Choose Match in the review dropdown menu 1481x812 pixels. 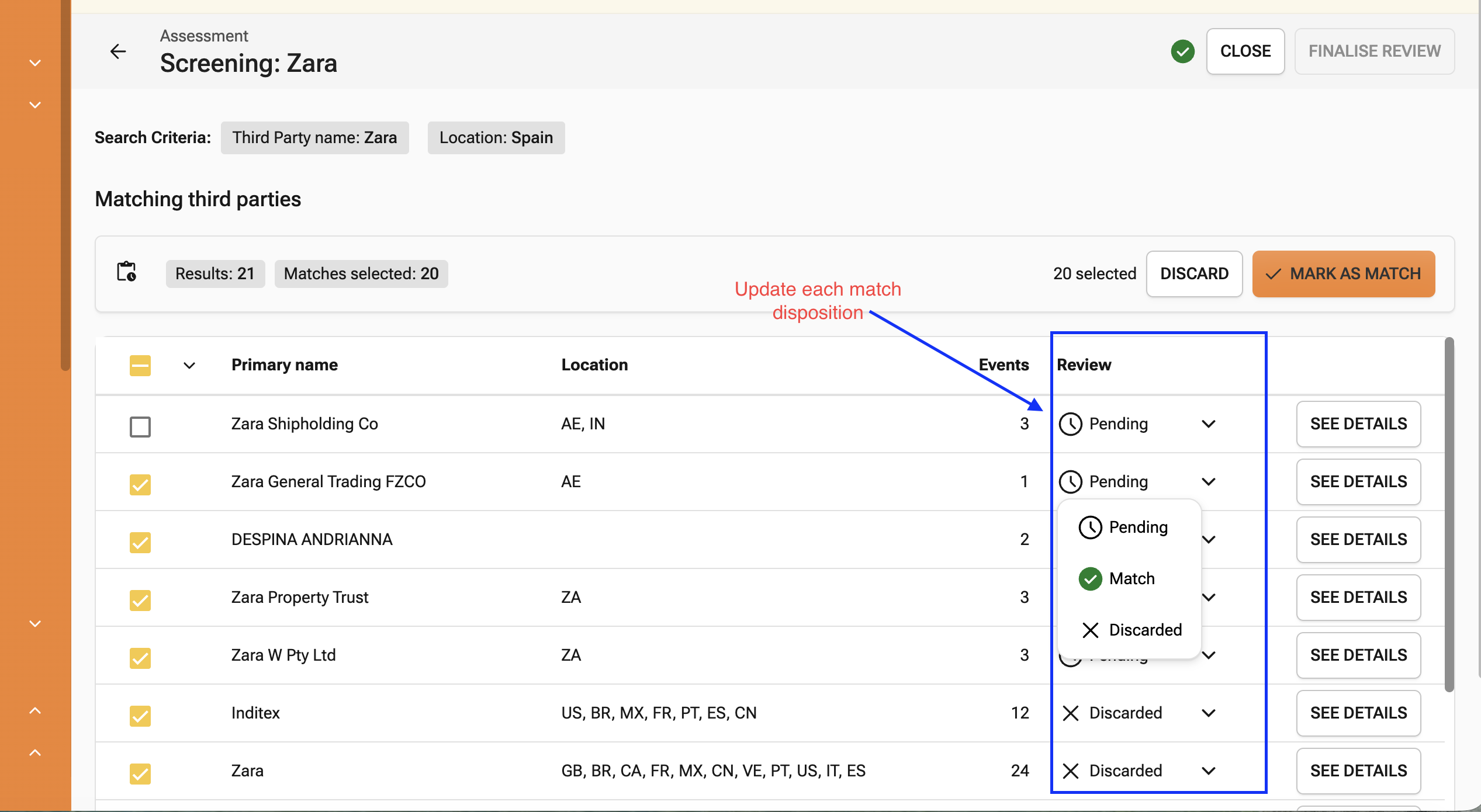pos(1129,579)
